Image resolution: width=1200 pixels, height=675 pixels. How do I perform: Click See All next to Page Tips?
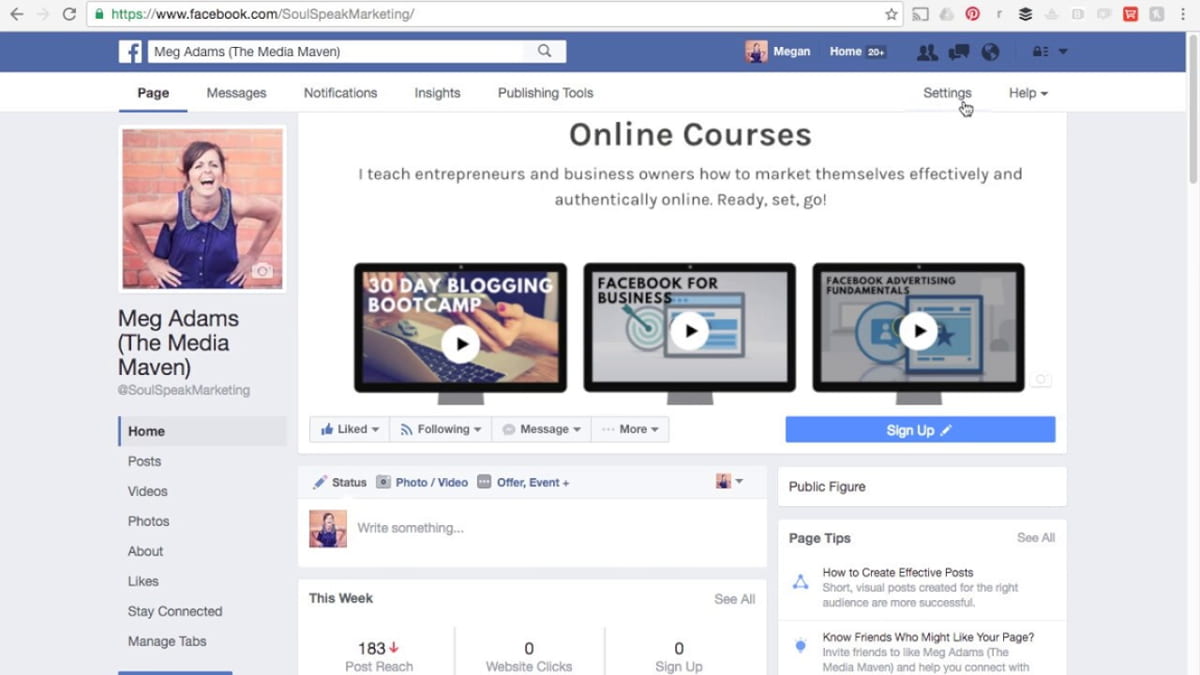coord(1035,537)
